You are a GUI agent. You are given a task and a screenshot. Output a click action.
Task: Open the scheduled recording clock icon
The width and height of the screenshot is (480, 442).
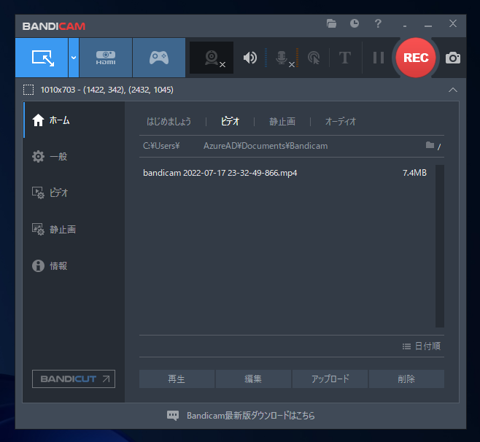[354, 23]
